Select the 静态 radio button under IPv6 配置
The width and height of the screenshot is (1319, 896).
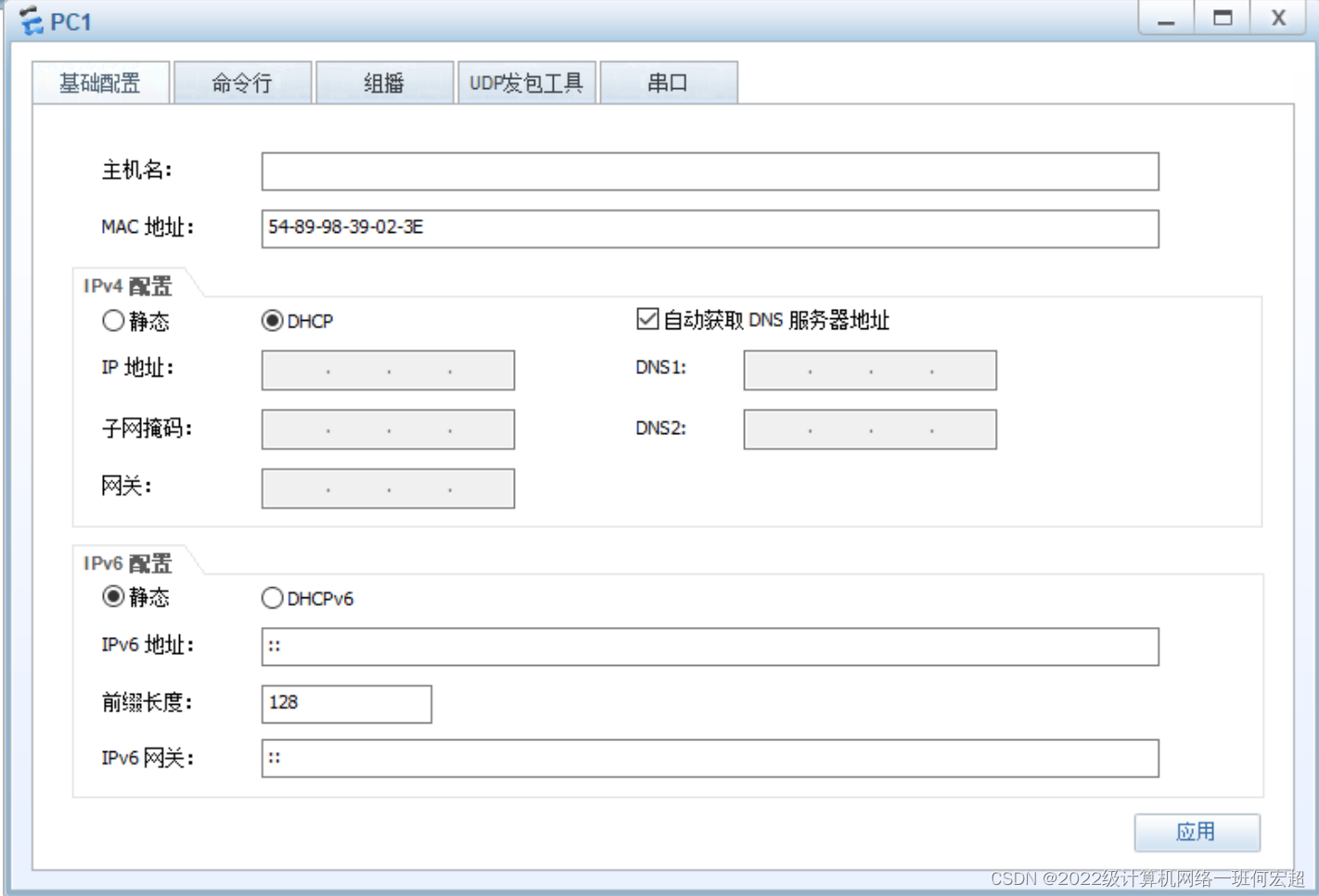(x=113, y=598)
